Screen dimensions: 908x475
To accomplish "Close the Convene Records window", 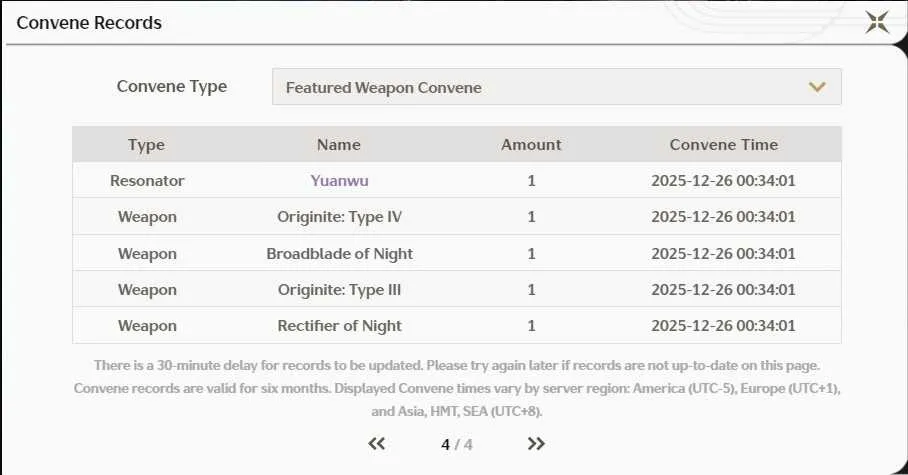I will (877, 23).
